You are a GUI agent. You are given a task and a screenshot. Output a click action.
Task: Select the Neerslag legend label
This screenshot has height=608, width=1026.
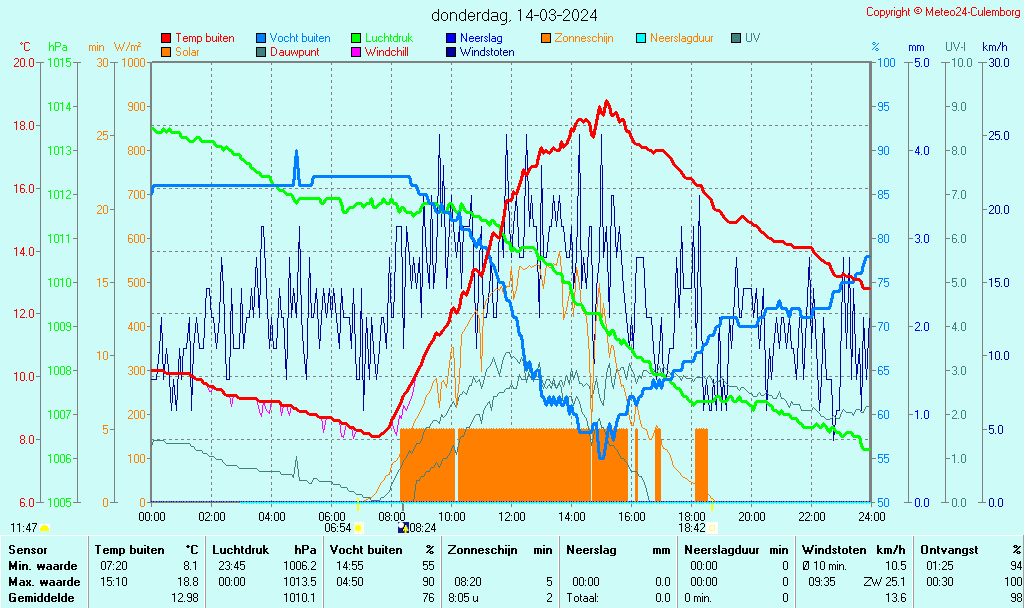tap(480, 38)
